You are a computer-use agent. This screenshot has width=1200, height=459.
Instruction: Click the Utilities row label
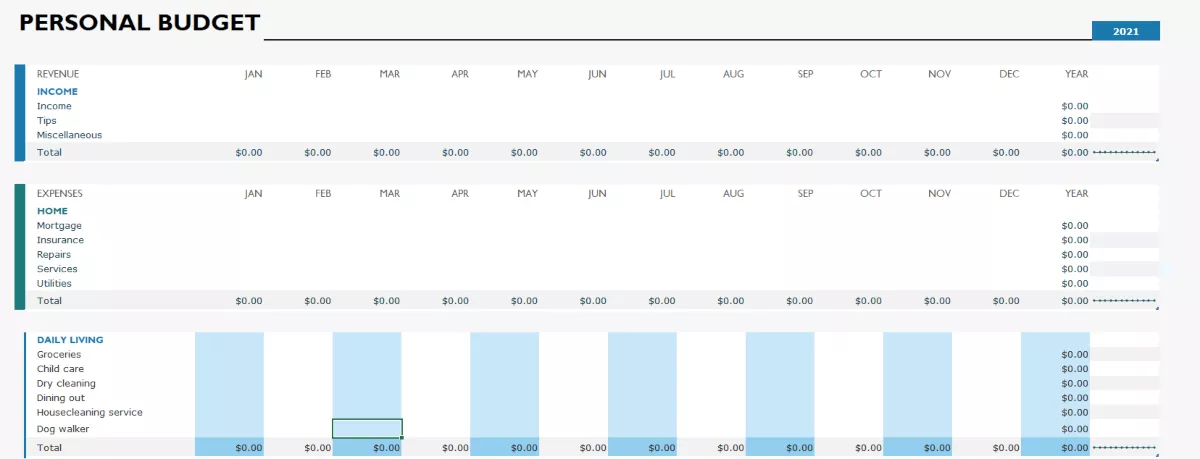[54, 284]
